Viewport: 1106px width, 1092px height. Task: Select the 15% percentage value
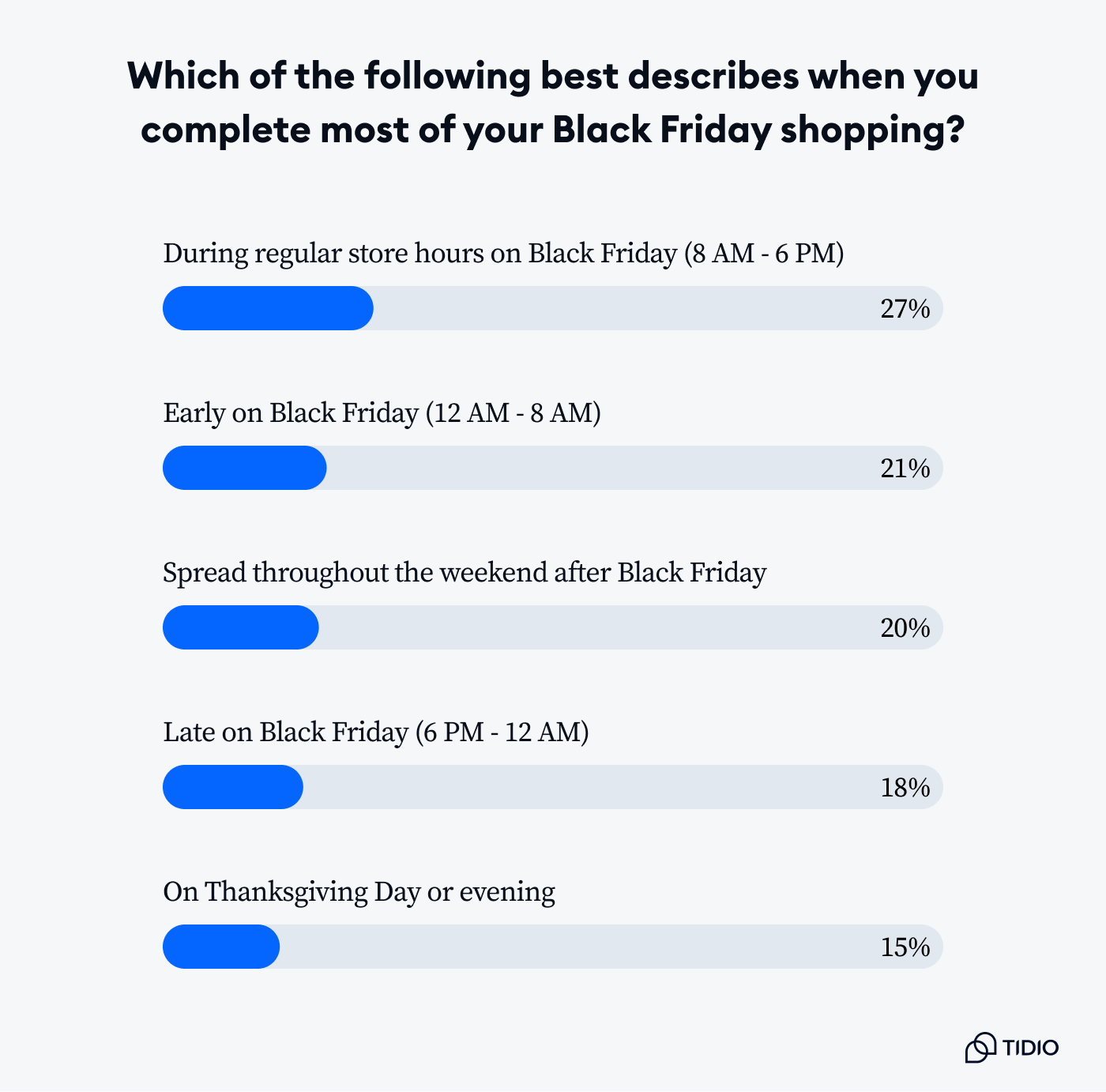(905, 947)
